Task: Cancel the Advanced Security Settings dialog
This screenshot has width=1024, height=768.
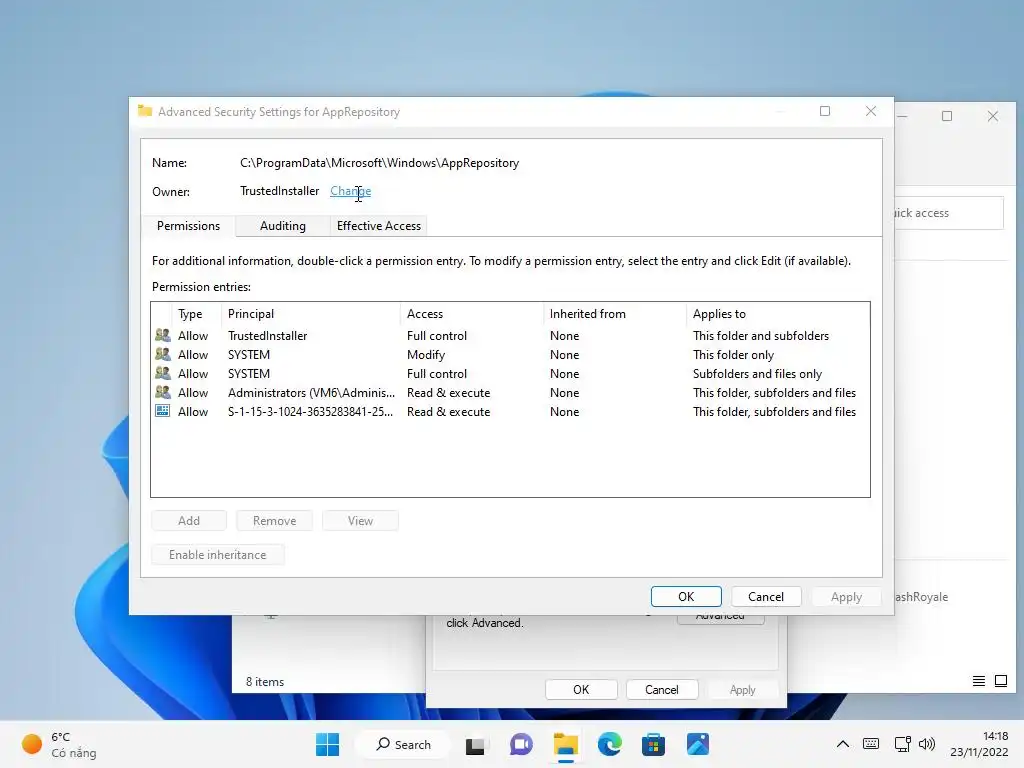Action: [x=765, y=596]
